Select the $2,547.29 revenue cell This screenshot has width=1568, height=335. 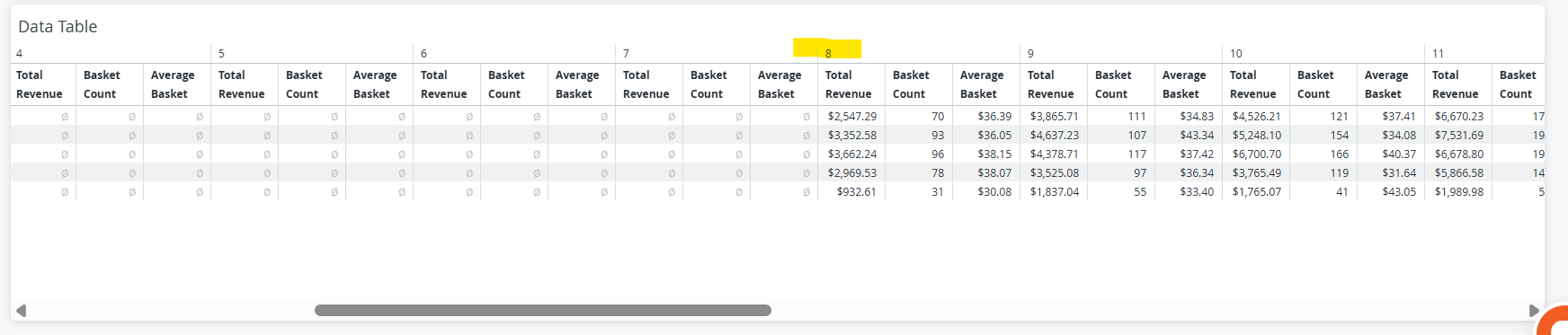[x=851, y=116]
